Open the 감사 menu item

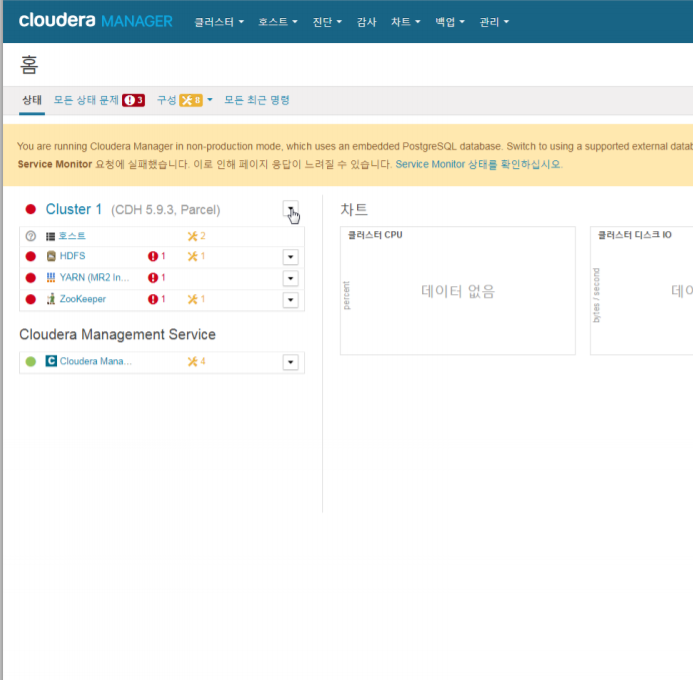[366, 22]
